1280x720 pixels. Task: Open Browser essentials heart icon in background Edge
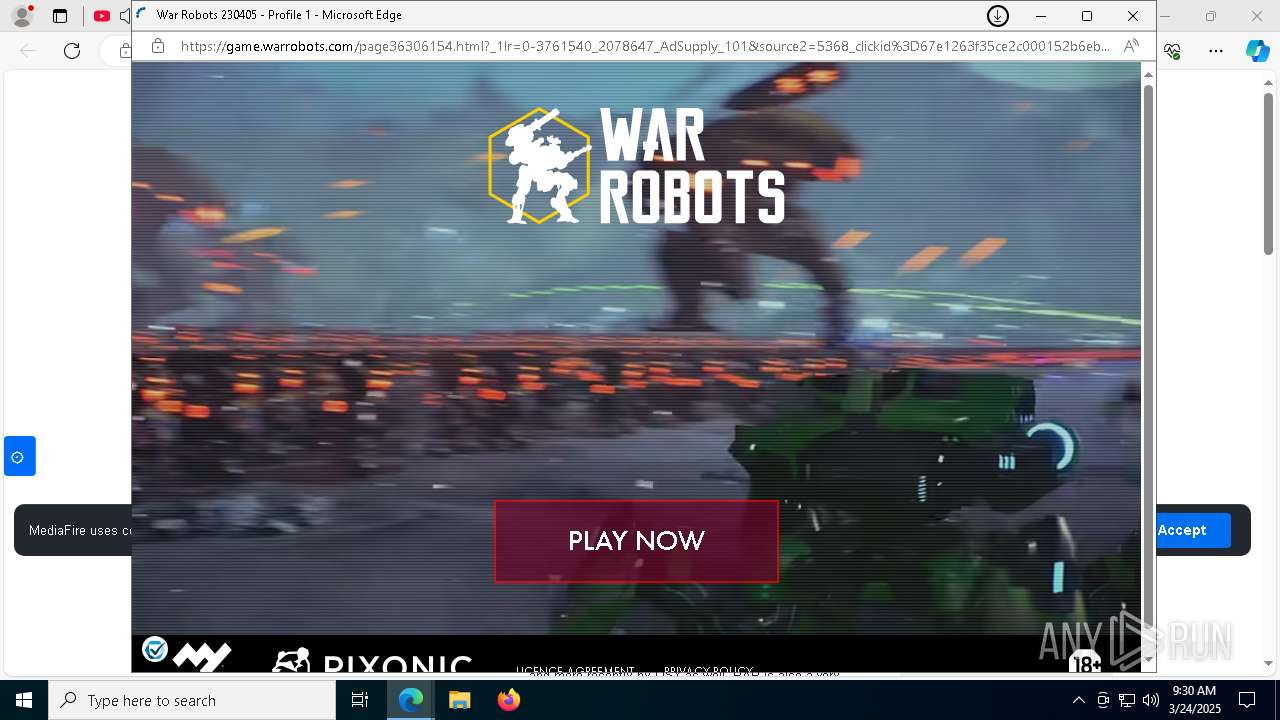coord(1173,50)
